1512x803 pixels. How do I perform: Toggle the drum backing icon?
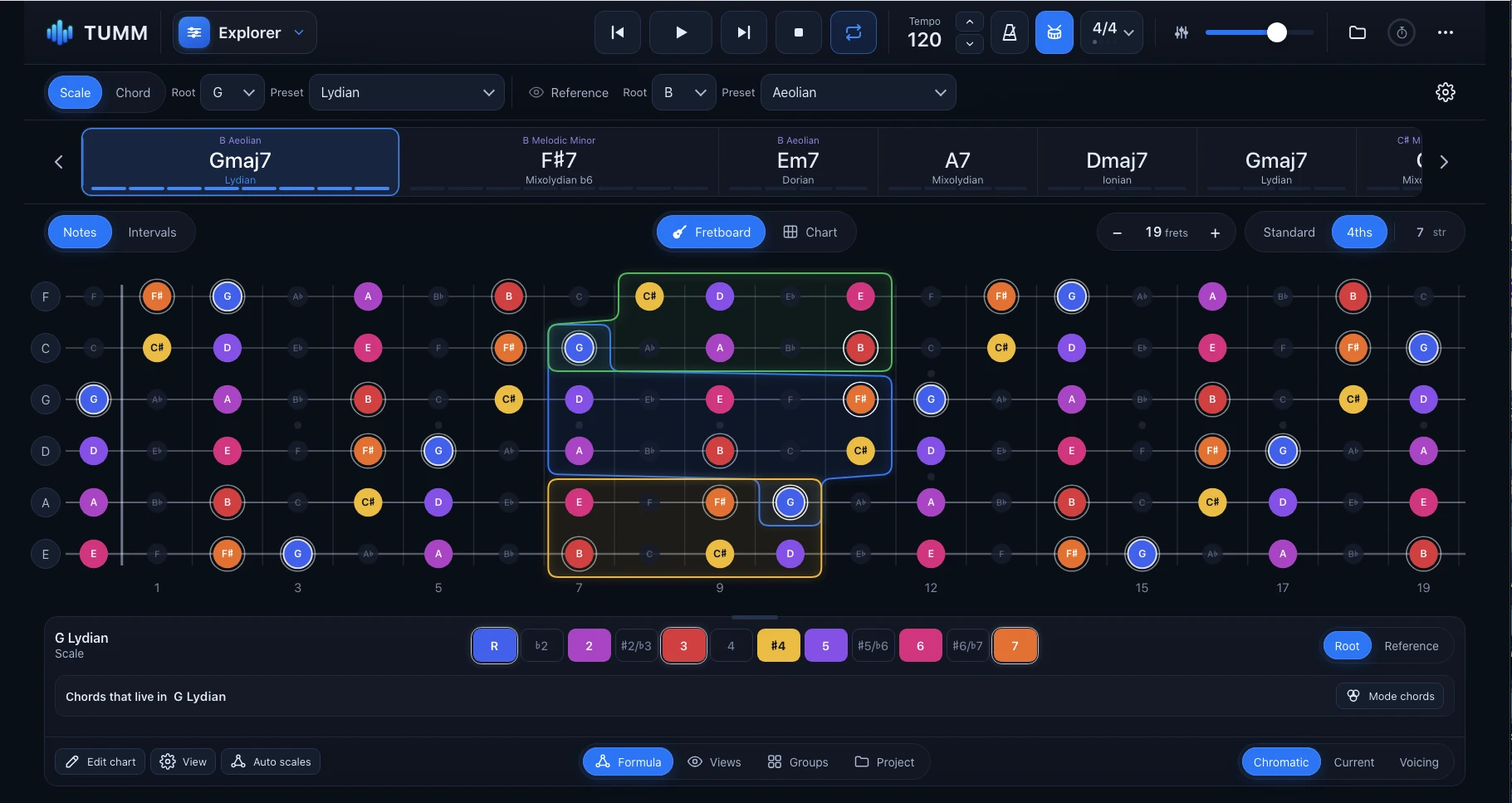click(1054, 32)
